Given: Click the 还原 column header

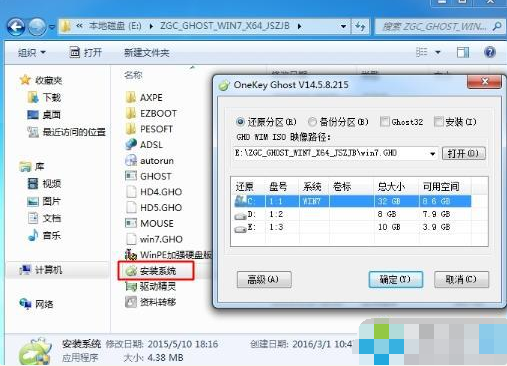Looking at the screenshot, I should click(x=244, y=186).
